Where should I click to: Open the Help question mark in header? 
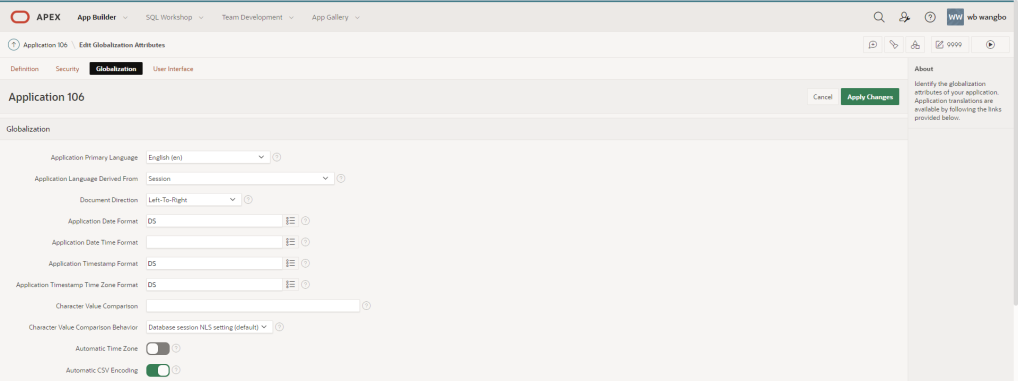930,17
